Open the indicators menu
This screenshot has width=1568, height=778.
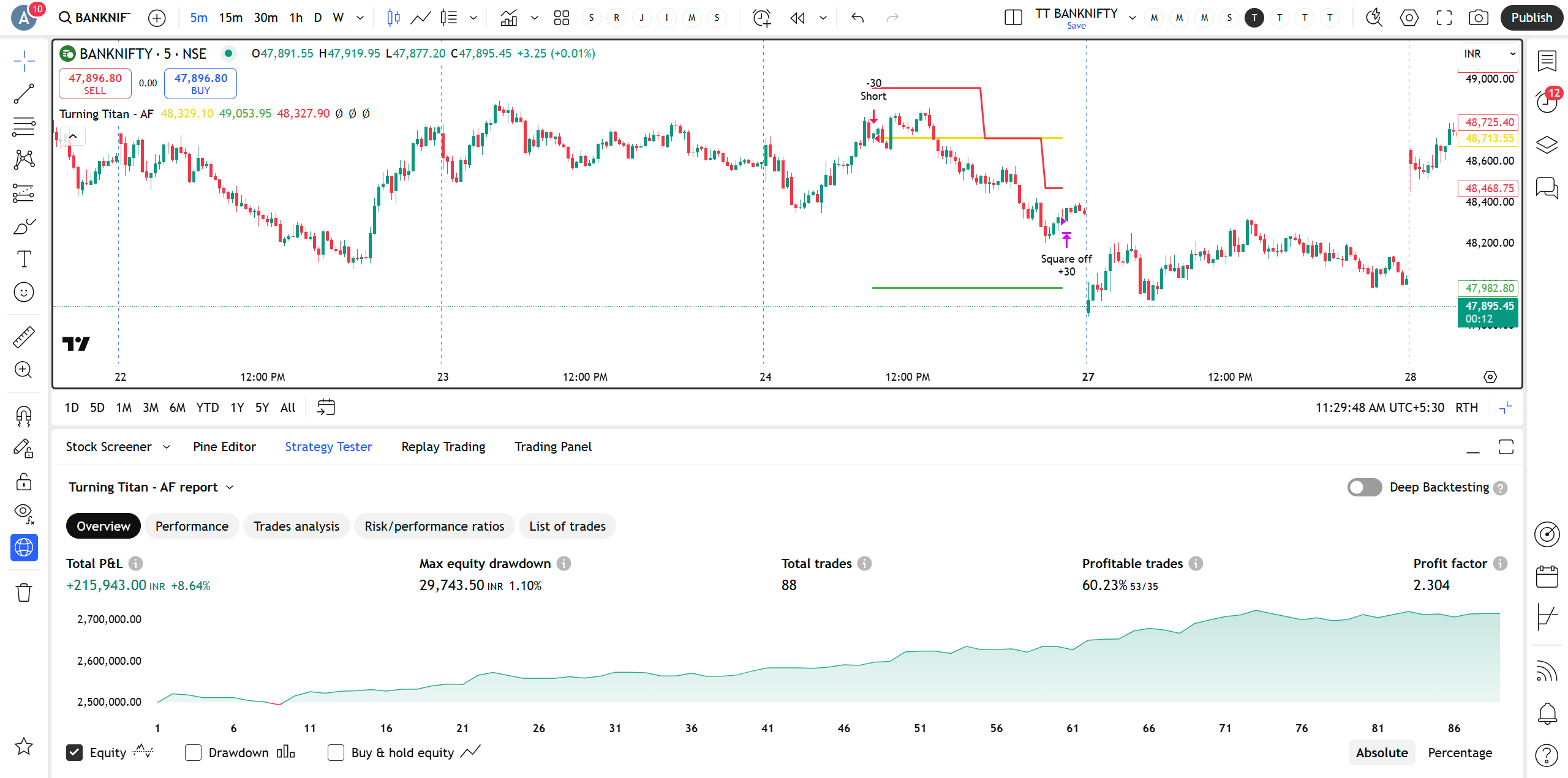point(508,18)
